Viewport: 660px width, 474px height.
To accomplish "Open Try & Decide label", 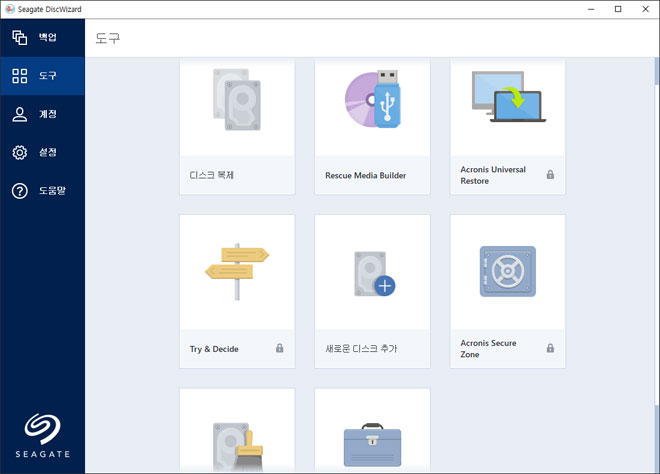I will pos(214,349).
